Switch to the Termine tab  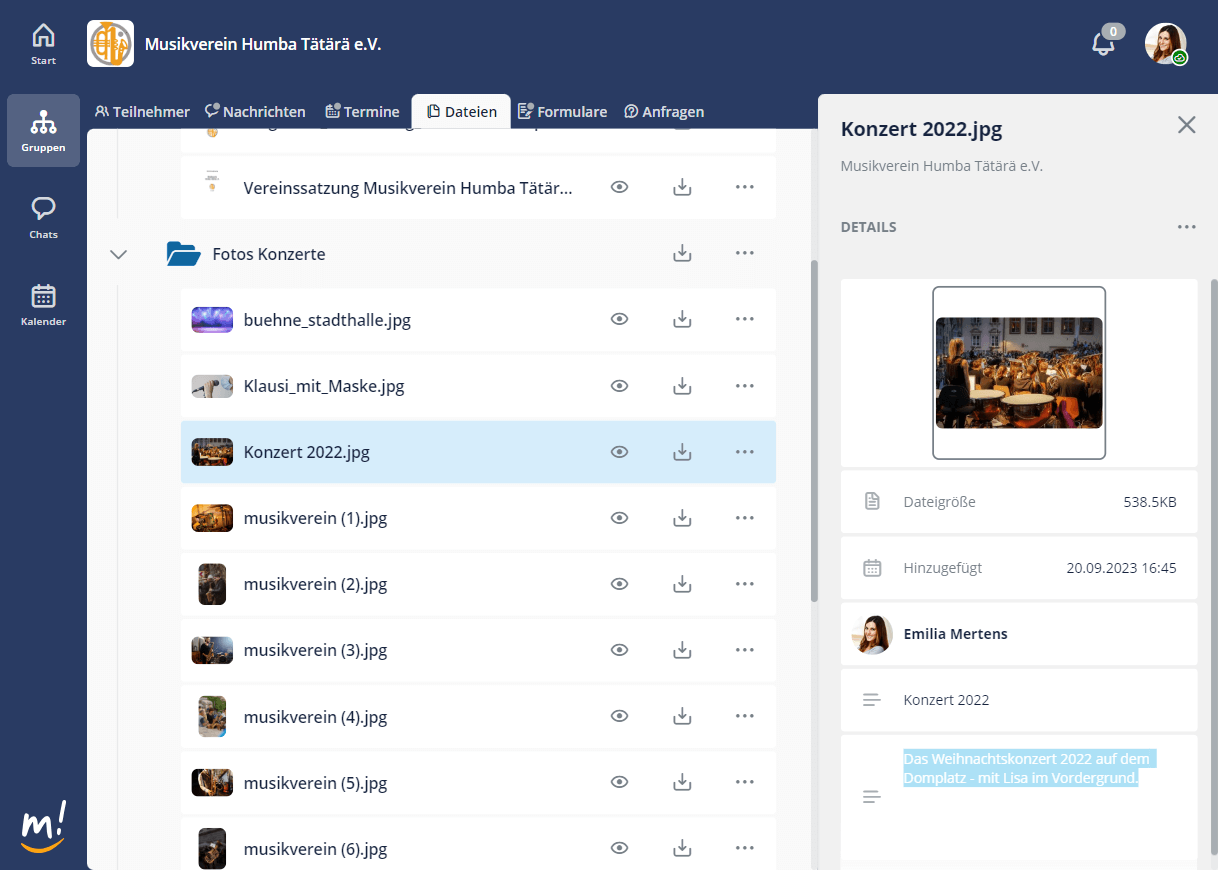[362, 112]
